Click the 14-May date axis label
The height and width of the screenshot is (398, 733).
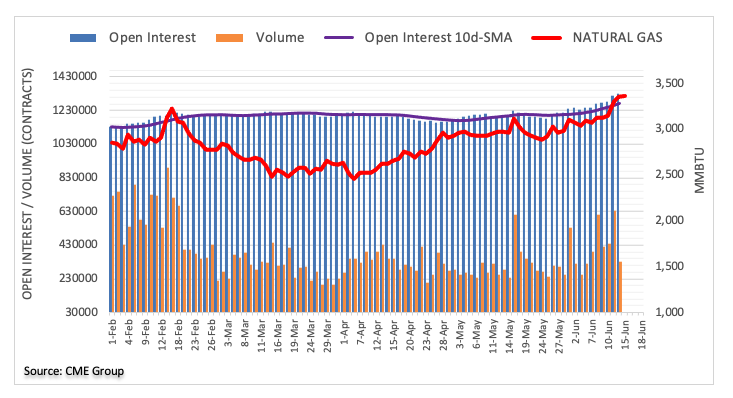(510, 335)
